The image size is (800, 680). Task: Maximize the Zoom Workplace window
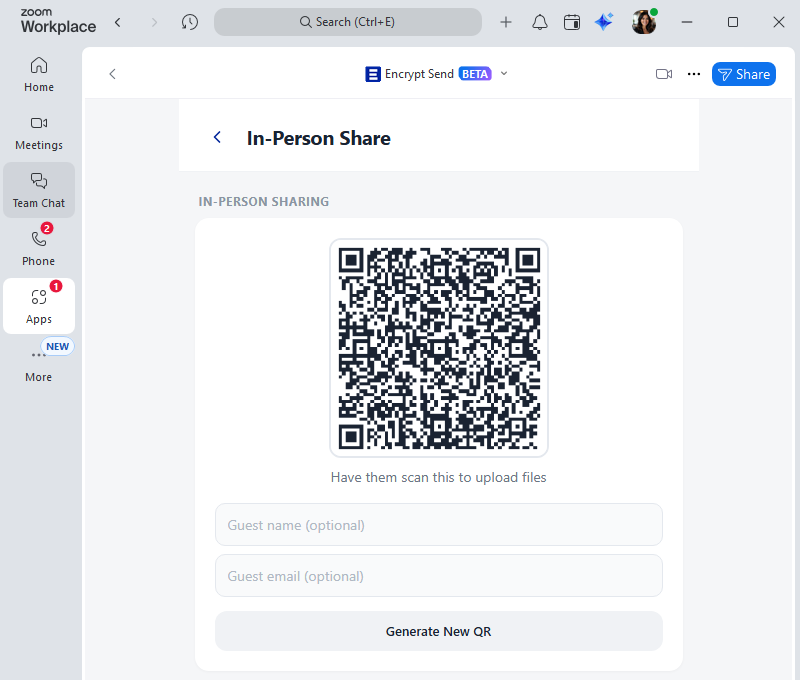[x=733, y=22]
